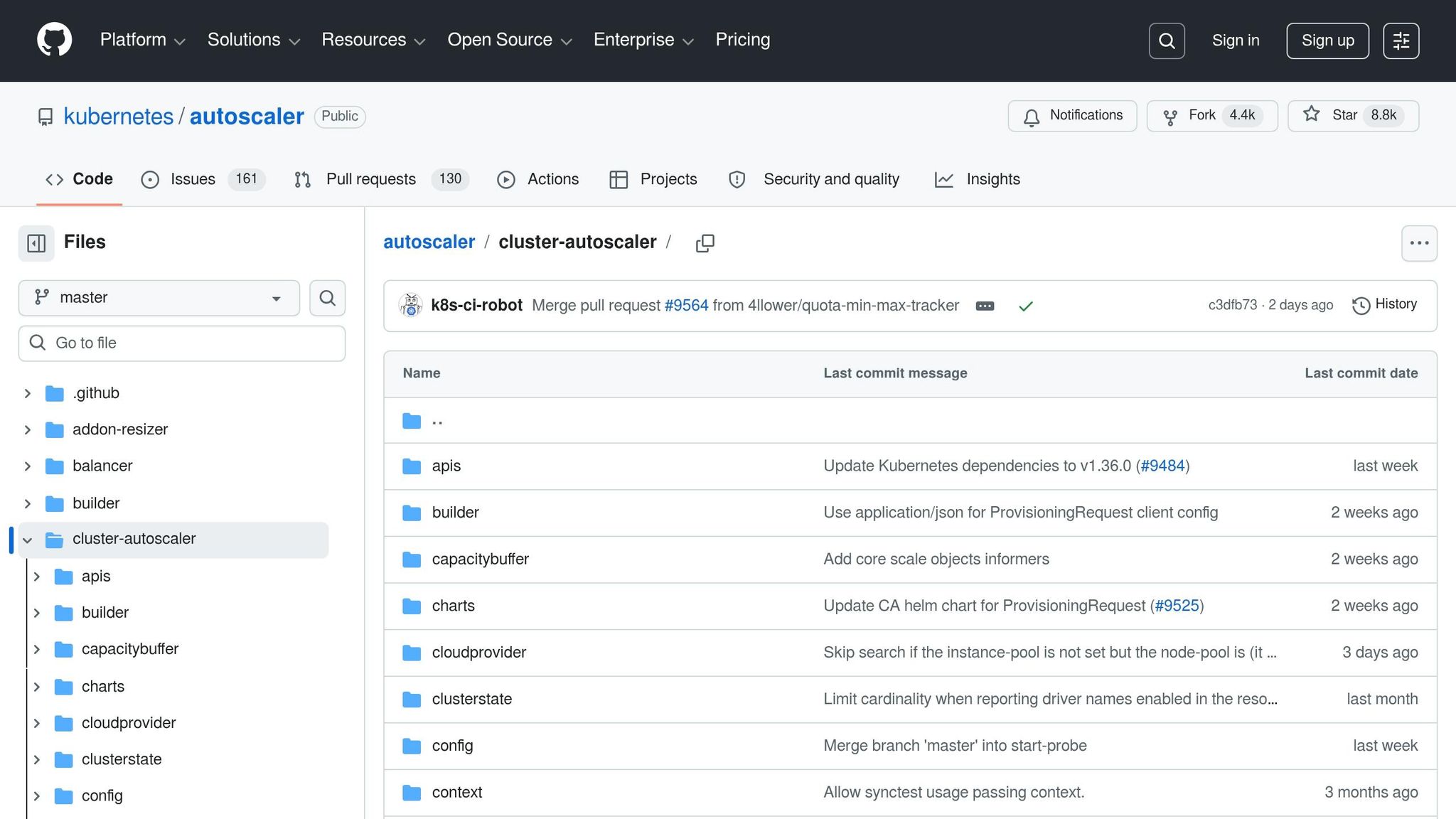Open commit hash c3dfb73
The width and height of the screenshot is (1456, 819).
(1232, 306)
